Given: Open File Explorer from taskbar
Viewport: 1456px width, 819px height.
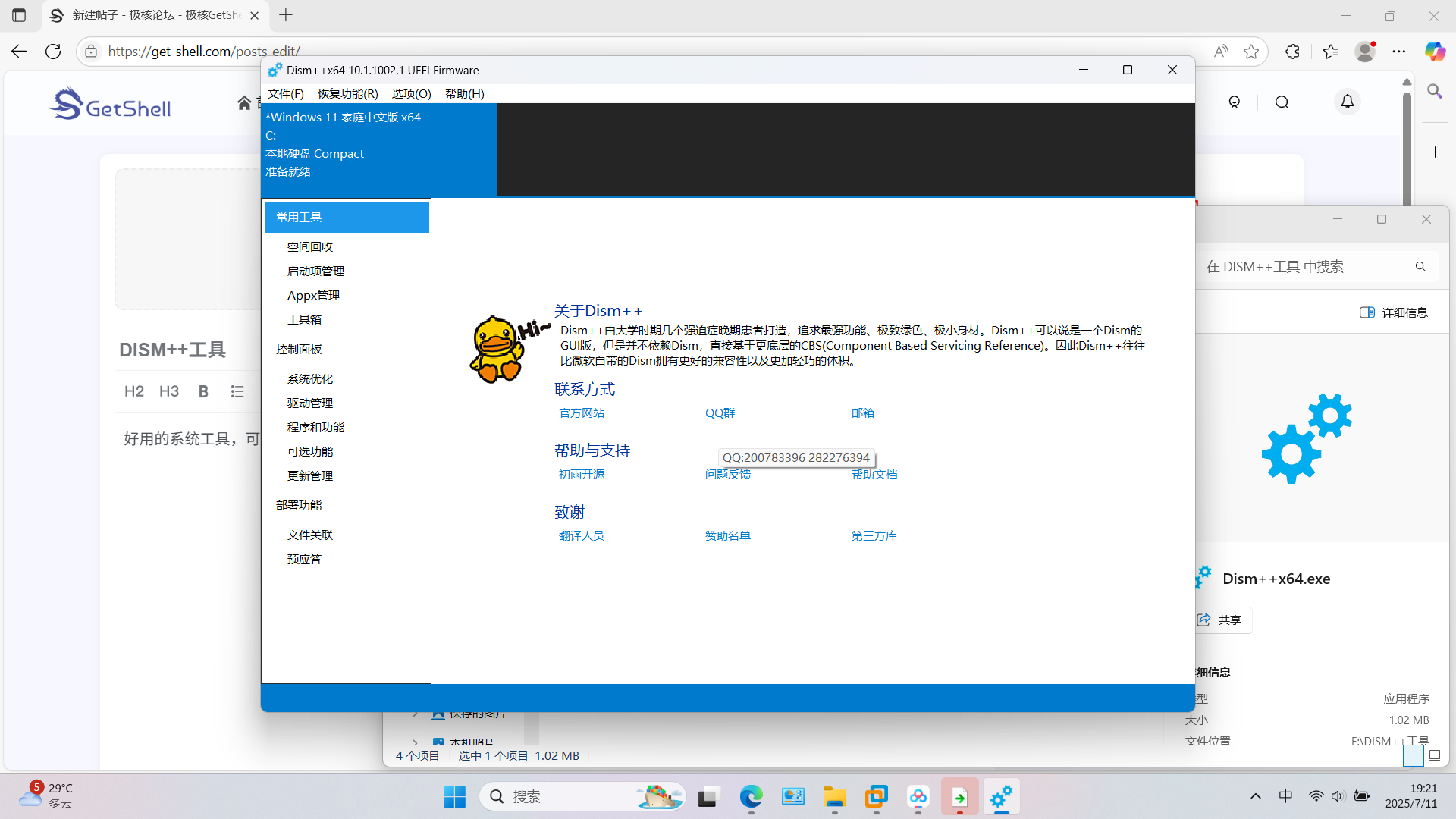Looking at the screenshot, I should coord(835,797).
